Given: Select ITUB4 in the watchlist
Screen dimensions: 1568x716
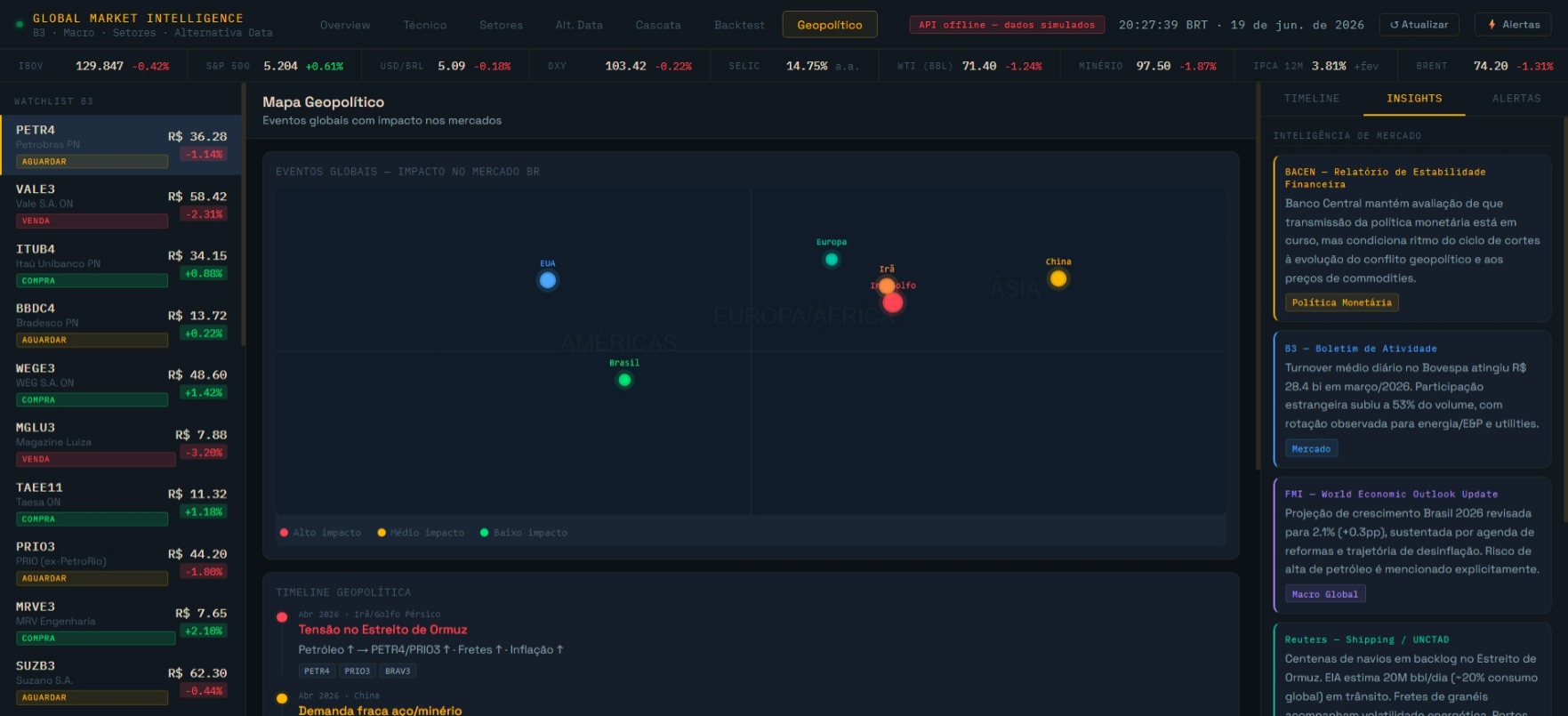Looking at the screenshot, I should click(121, 264).
